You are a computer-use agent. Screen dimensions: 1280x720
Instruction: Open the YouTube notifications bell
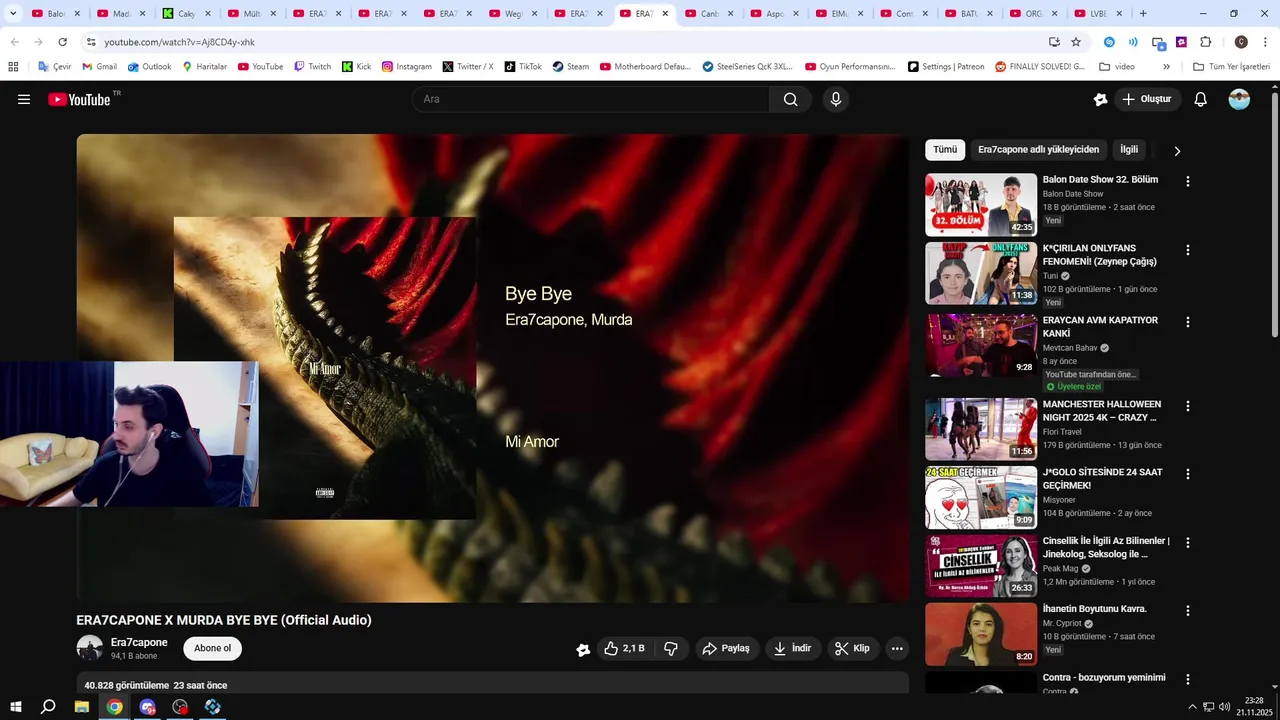pyautogui.click(x=1201, y=99)
